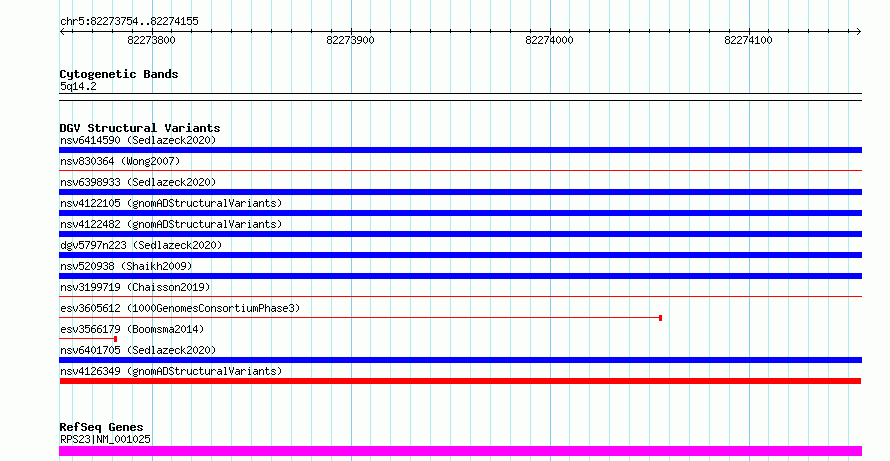Image resolution: width=890 pixels, height=461 pixels.
Task: Open variant nsv830364 (Wong2007) label
Action: (x=120, y=161)
